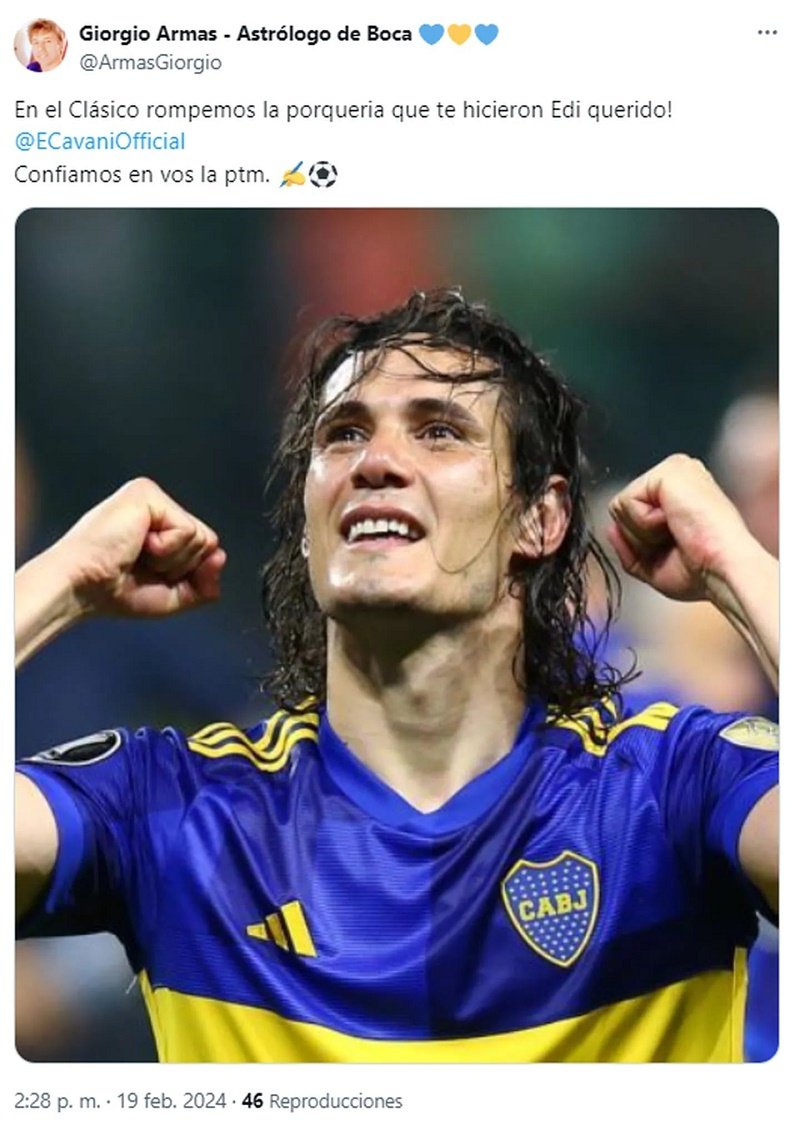Click the 2:28 p. m. timestamp
Image resolution: width=800 pixels, height=1126 pixels.
57,1101
